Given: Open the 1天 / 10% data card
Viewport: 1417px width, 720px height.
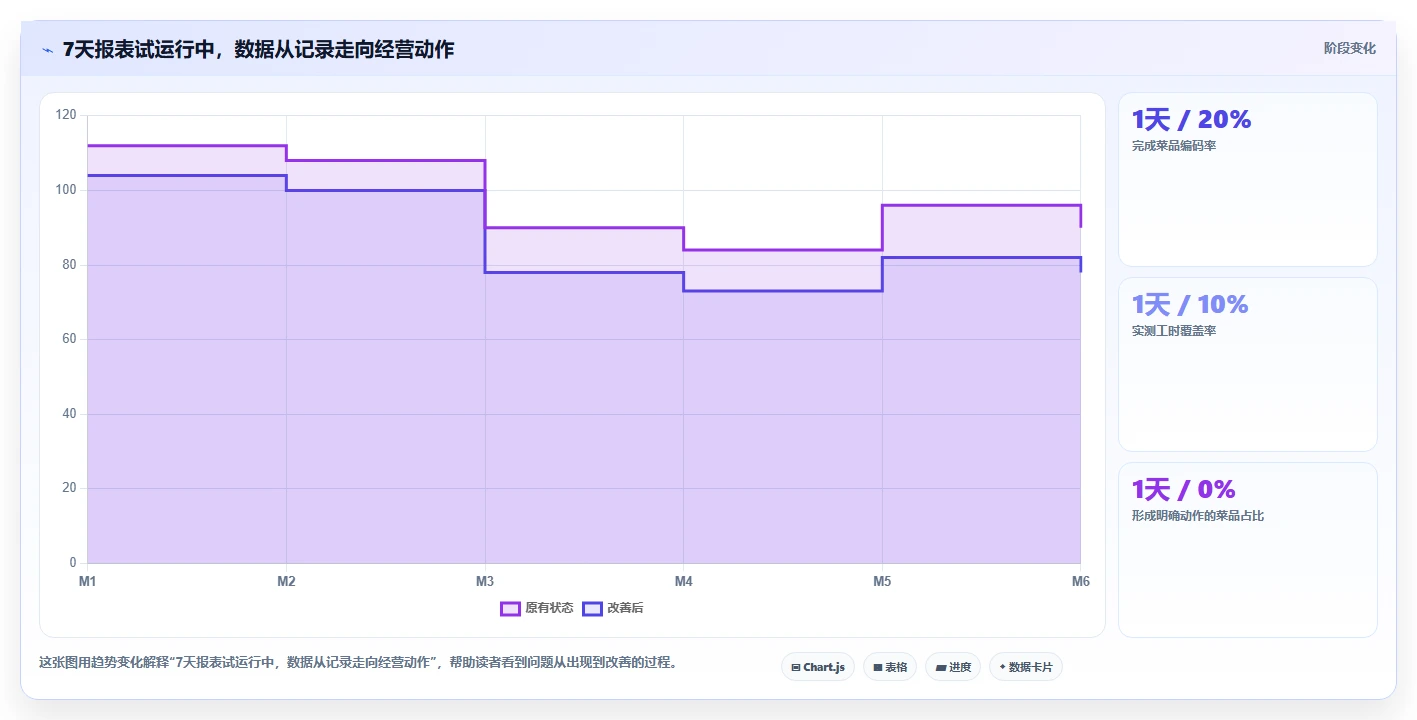Looking at the screenshot, I should pos(1247,365).
